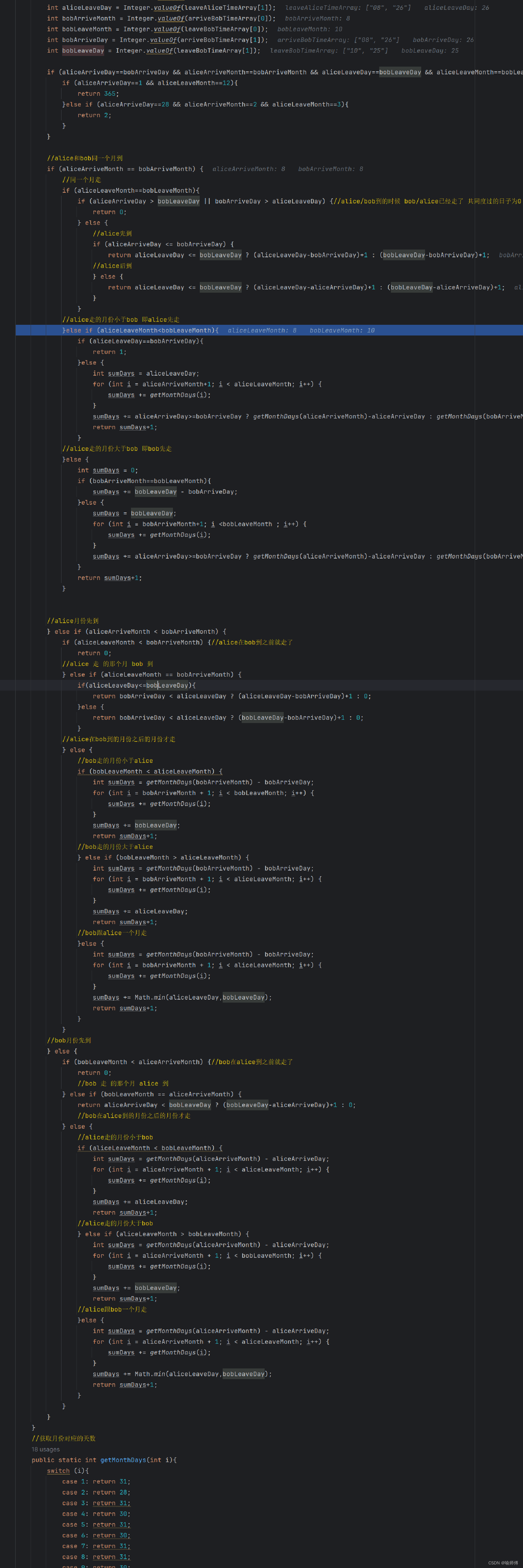Click 'if(aliceLeaveDay<=bobLeaveDay){' line with caret

coord(136,685)
